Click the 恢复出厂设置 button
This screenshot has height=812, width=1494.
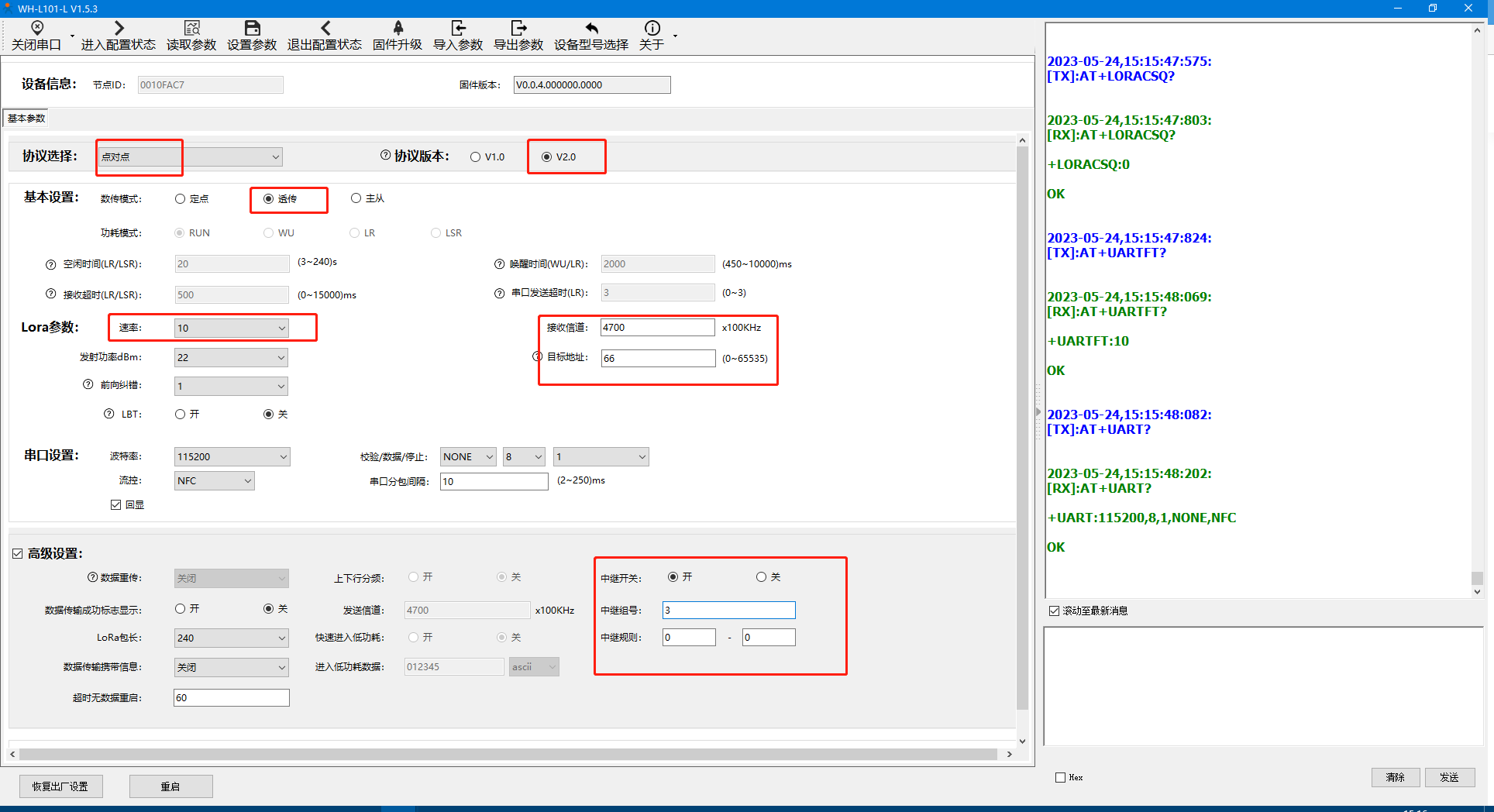[x=60, y=786]
